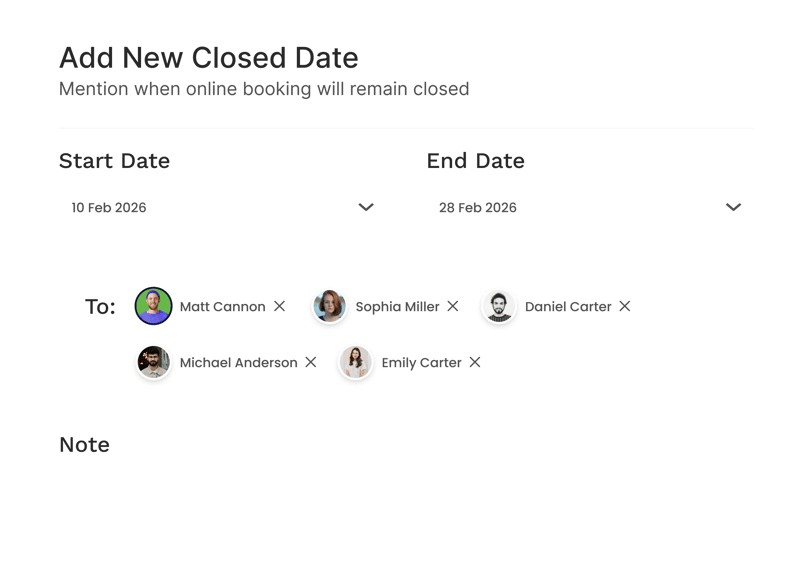This screenshot has width=800, height=582.
Task: Click Sophia Miller's profile picture
Action: (x=330, y=306)
